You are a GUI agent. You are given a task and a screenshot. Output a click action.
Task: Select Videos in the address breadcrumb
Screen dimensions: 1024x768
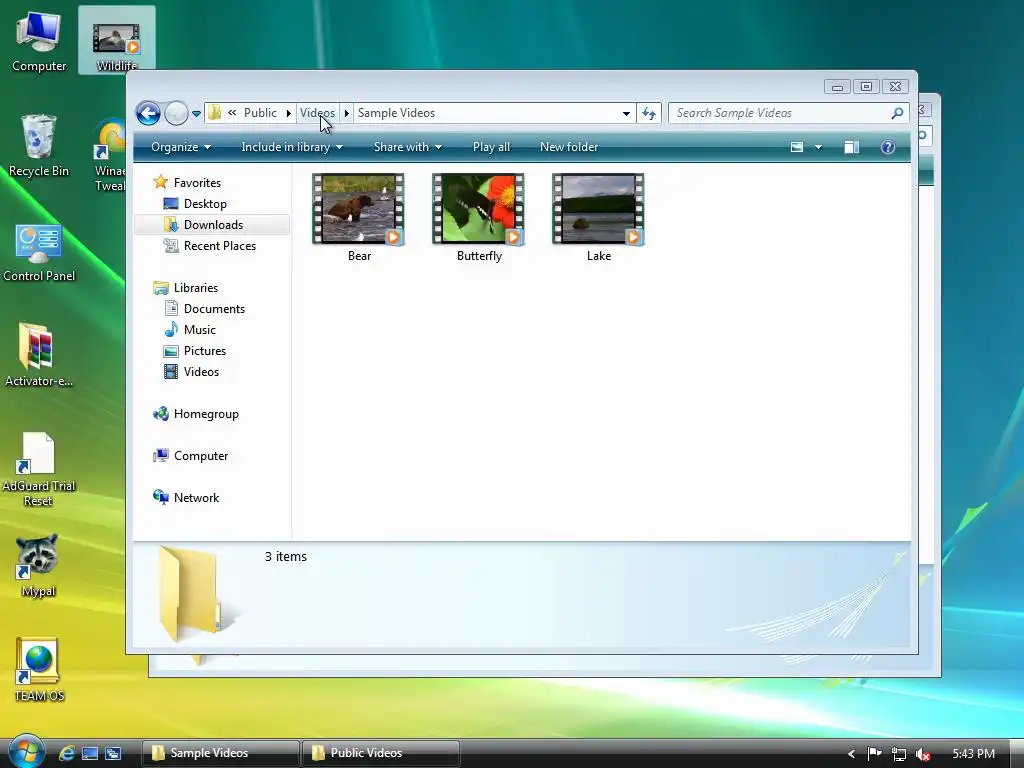(317, 113)
